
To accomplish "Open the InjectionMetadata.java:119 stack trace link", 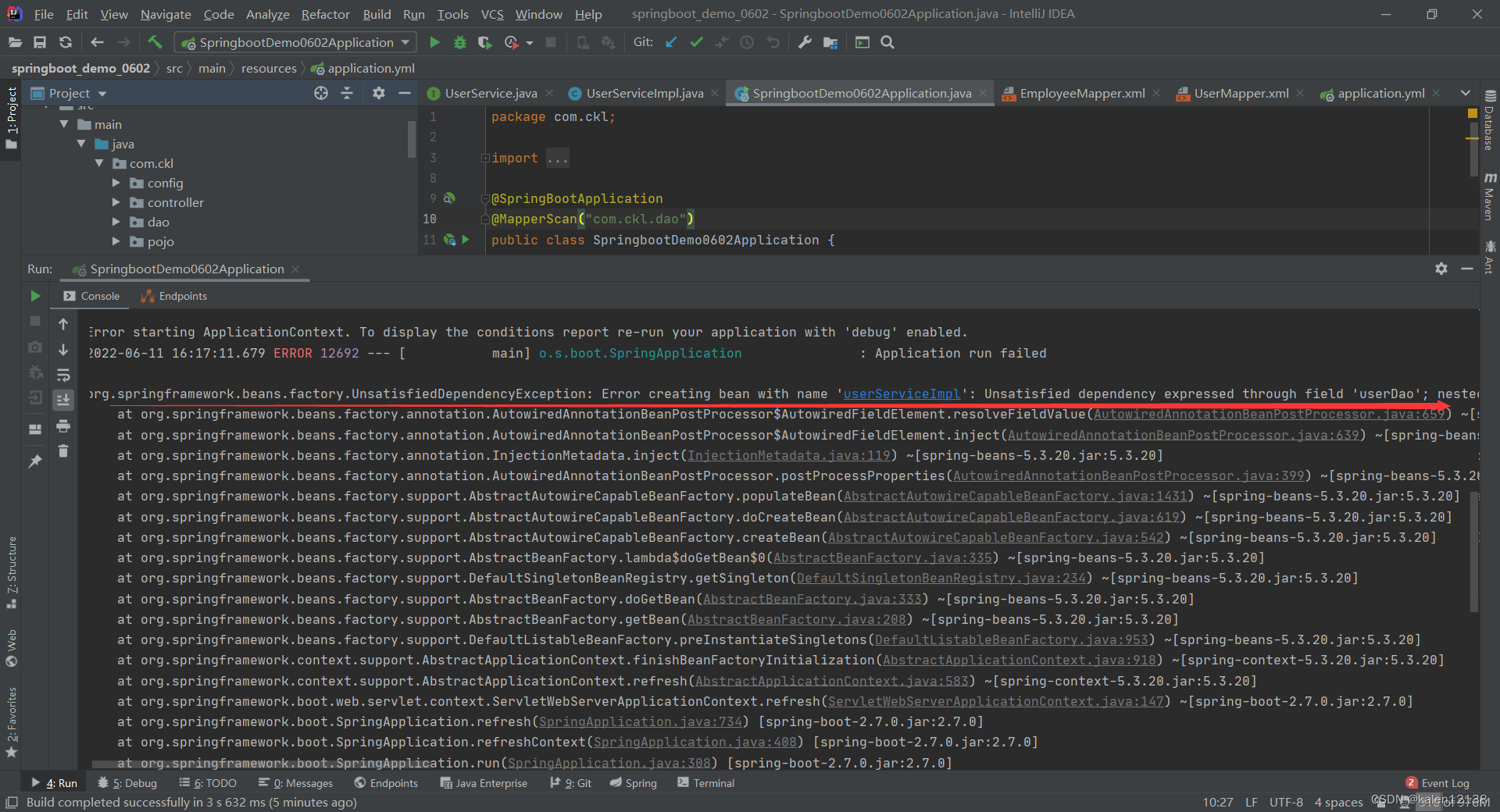I will click(789, 455).
